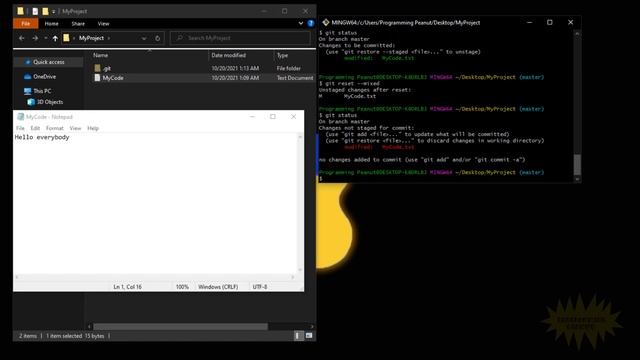
Task: Open recent locations dropdown in Explorer
Action: pos(45,38)
